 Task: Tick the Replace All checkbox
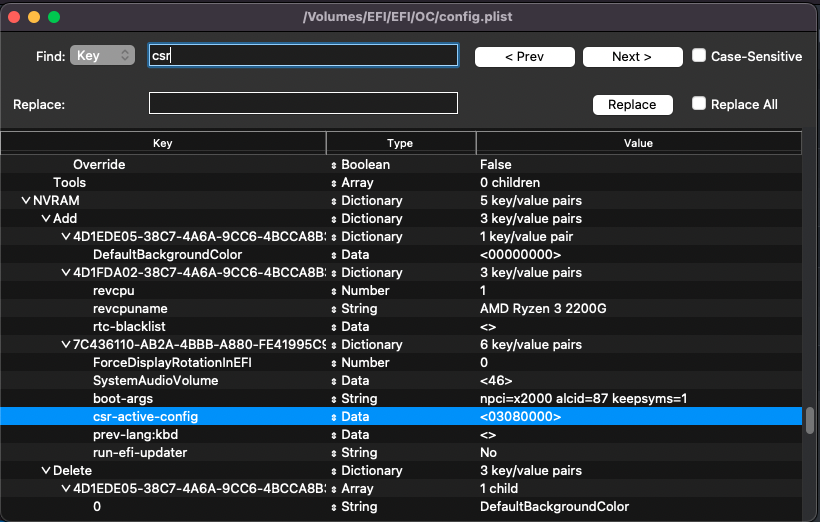tap(700, 104)
